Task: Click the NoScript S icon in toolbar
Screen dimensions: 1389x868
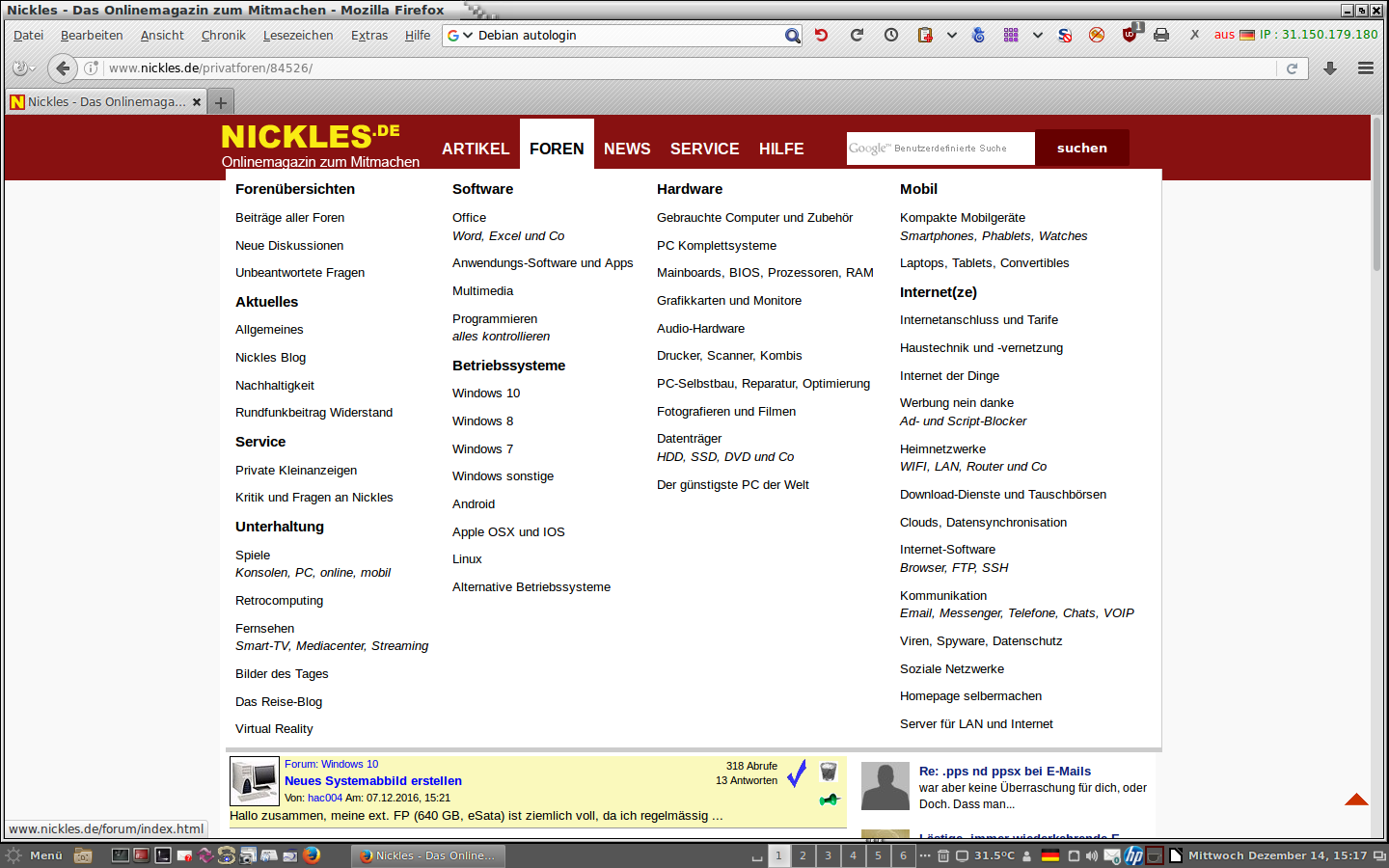Action: [1065, 35]
